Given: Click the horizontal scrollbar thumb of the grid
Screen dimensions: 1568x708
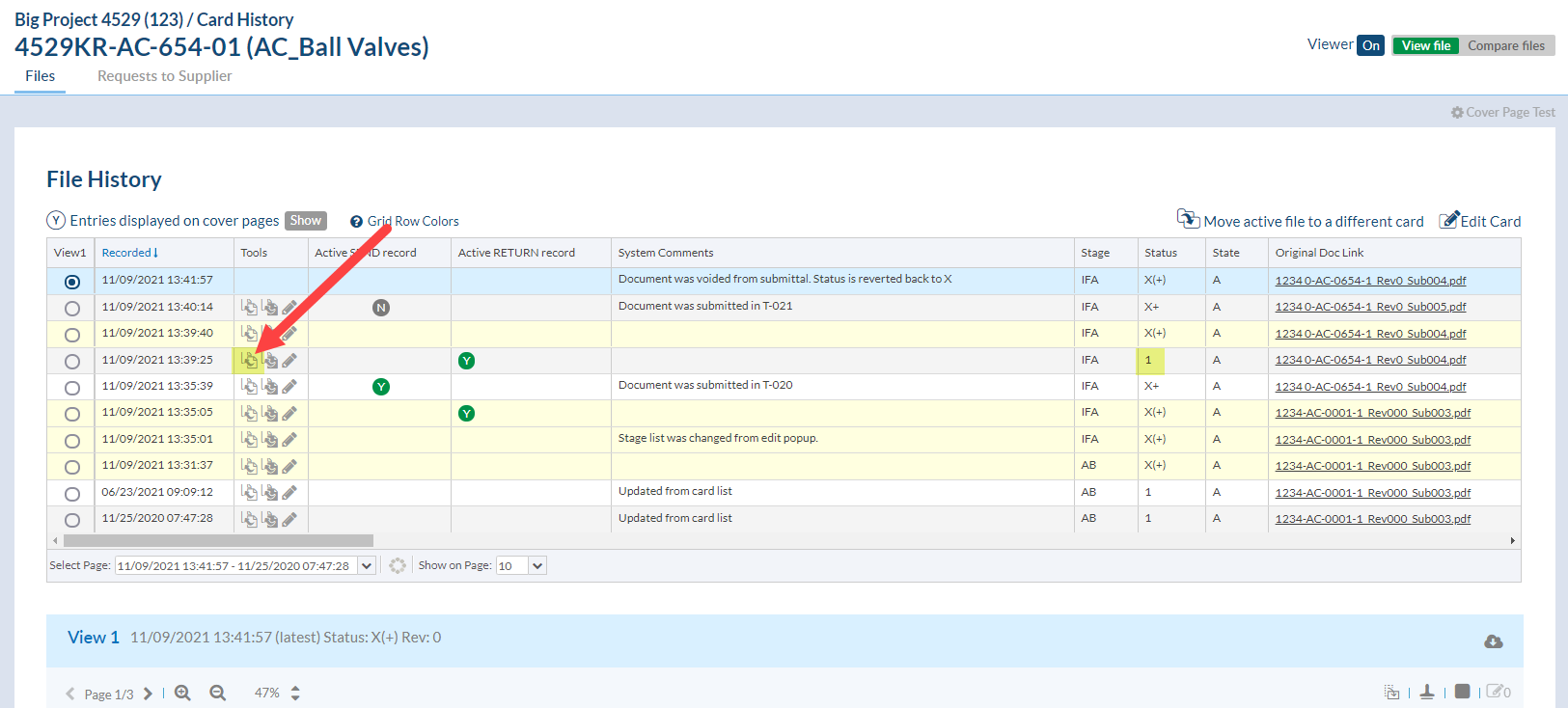Looking at the screenshot, I should (x=218, y=540).
